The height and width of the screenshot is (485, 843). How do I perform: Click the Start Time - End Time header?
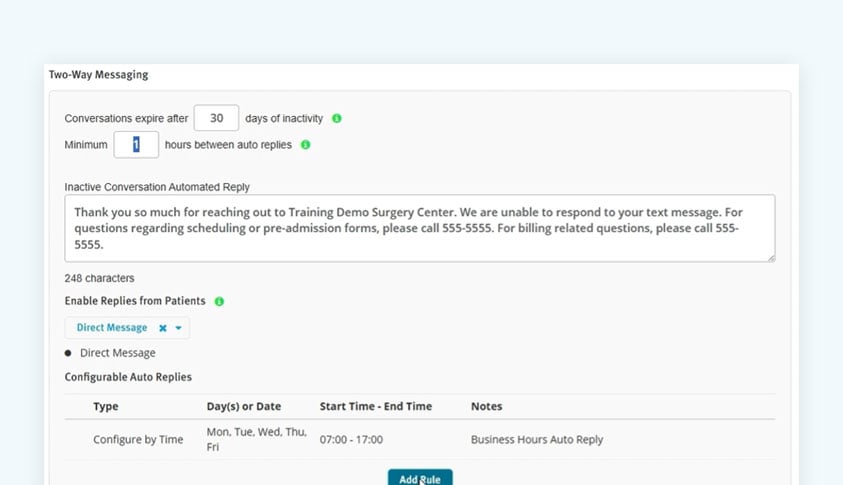point(376,406)
